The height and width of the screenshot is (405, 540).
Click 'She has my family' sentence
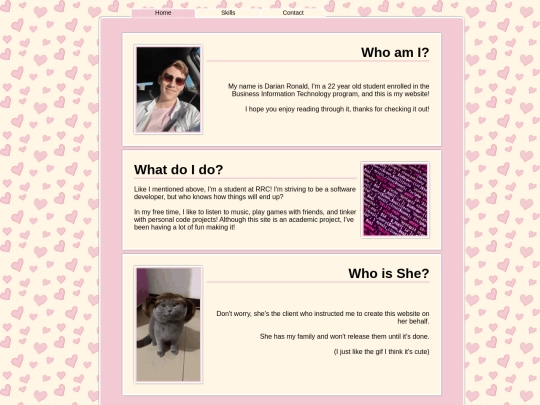[344, 336]
